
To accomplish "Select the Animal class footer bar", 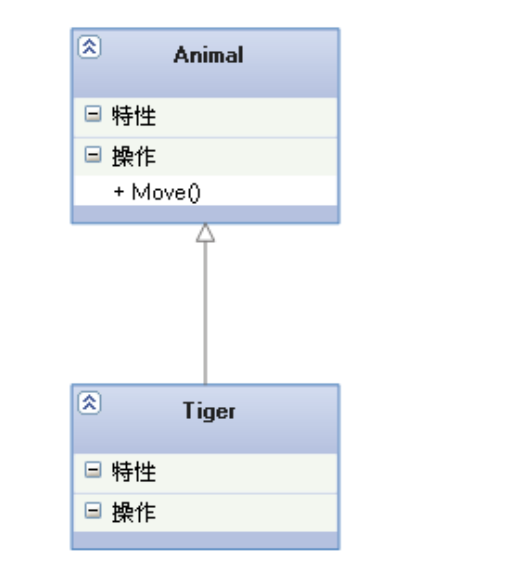I will pos(205,214).
